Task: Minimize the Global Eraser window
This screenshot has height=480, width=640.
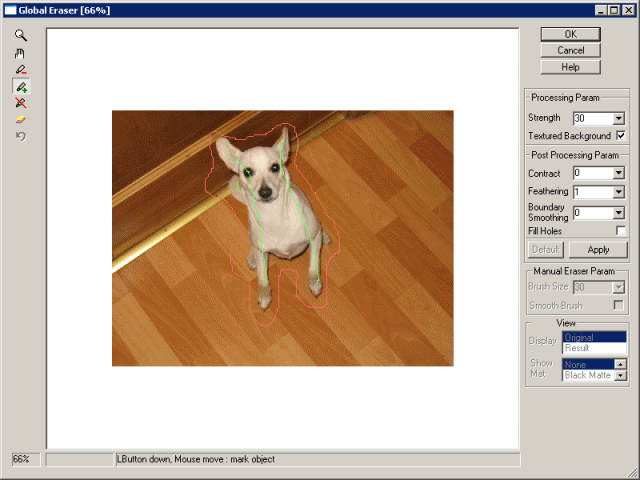Action: pos(600,10)
